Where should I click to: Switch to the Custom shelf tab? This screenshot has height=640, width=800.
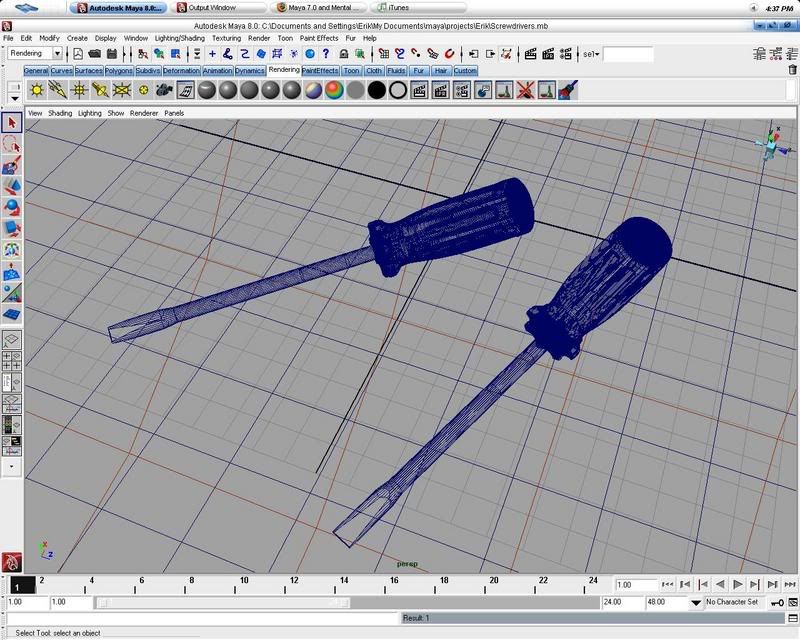coord(465,71)
